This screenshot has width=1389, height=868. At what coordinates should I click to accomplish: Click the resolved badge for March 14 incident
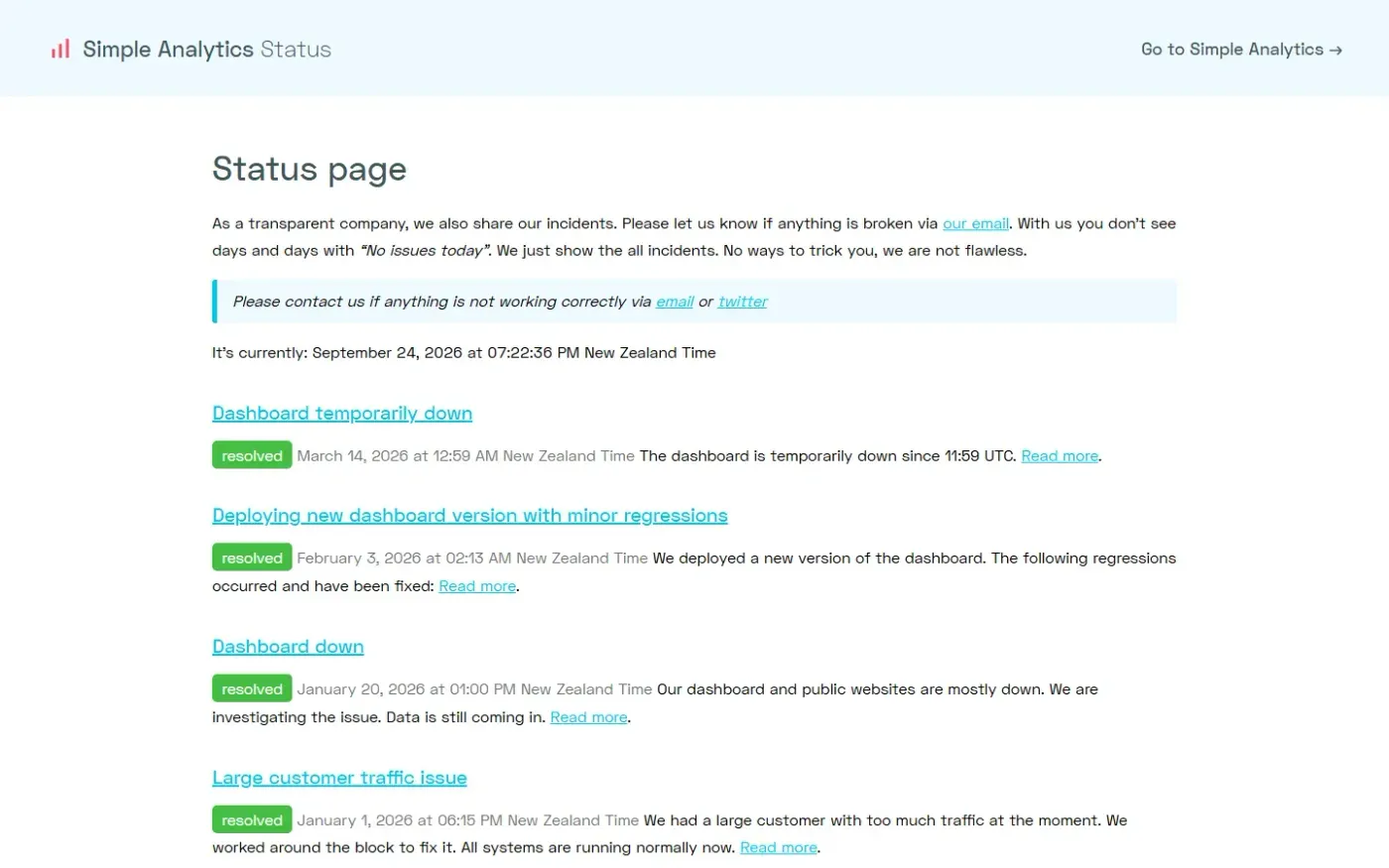point(252,455)
